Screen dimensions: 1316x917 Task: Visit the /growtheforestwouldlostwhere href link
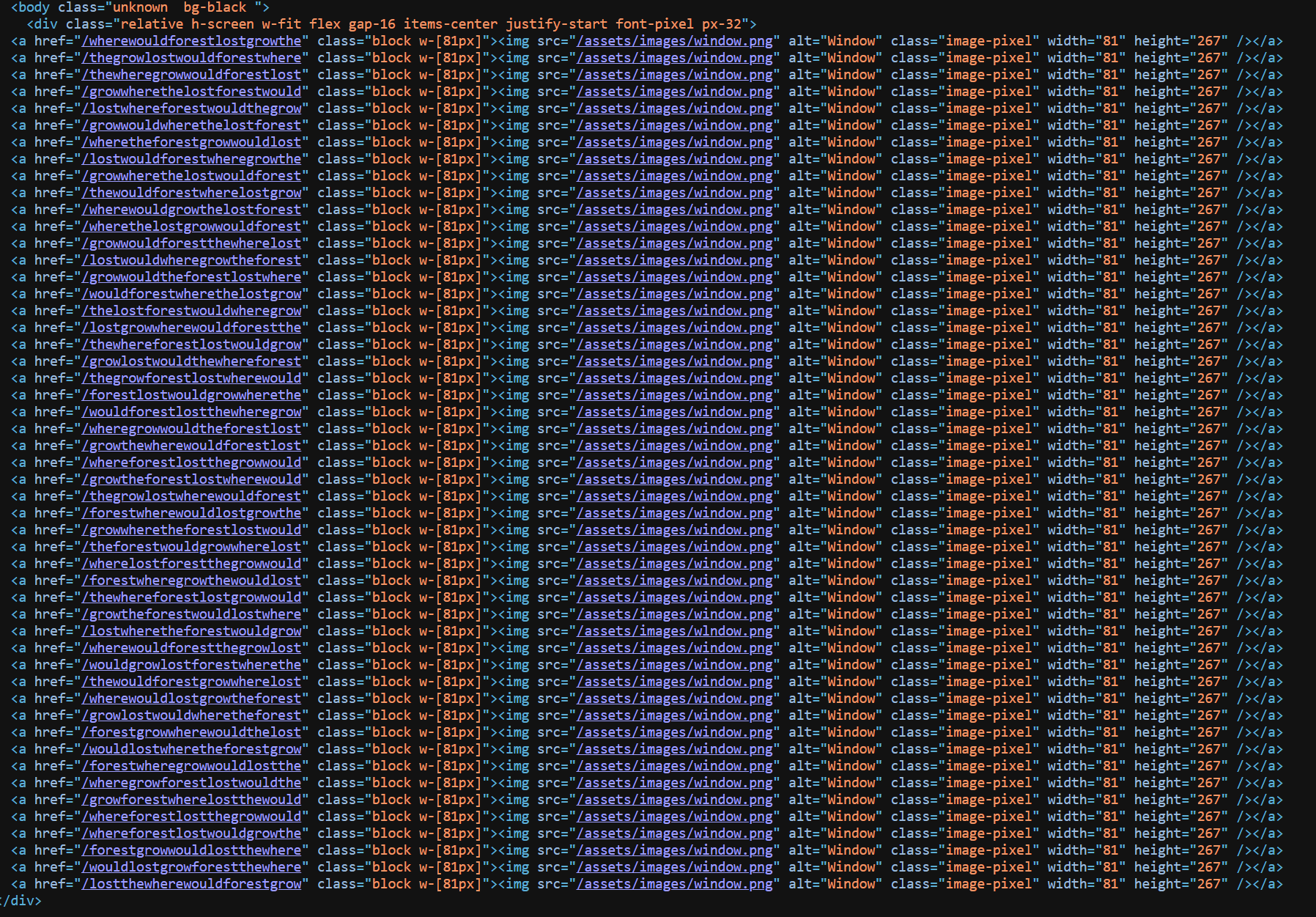(191, 614)
